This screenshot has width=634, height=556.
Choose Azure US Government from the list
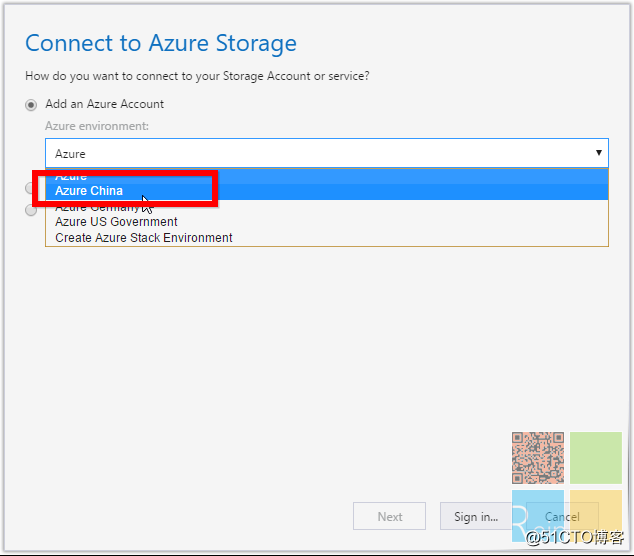[x=327, y=222]
